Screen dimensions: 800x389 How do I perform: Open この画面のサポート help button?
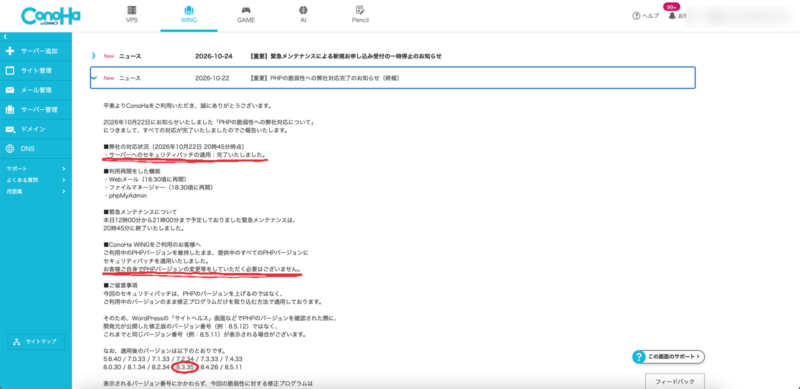click(669, 357)
